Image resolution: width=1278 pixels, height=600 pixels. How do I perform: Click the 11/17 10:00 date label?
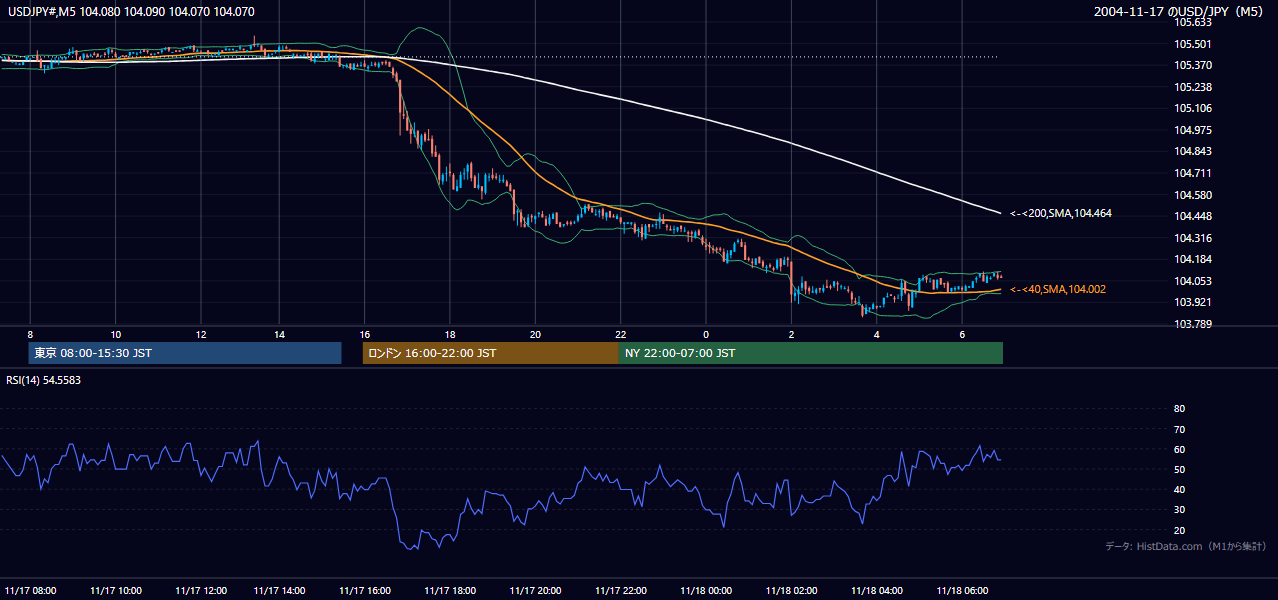(115, 590)
